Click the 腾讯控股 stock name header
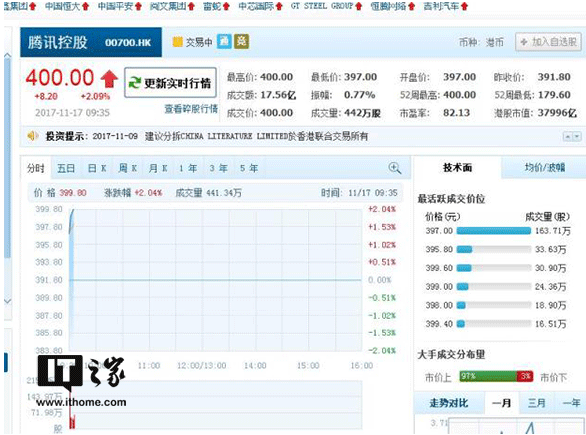Screen dimensions: 586x435 click(x=58, y=42)
